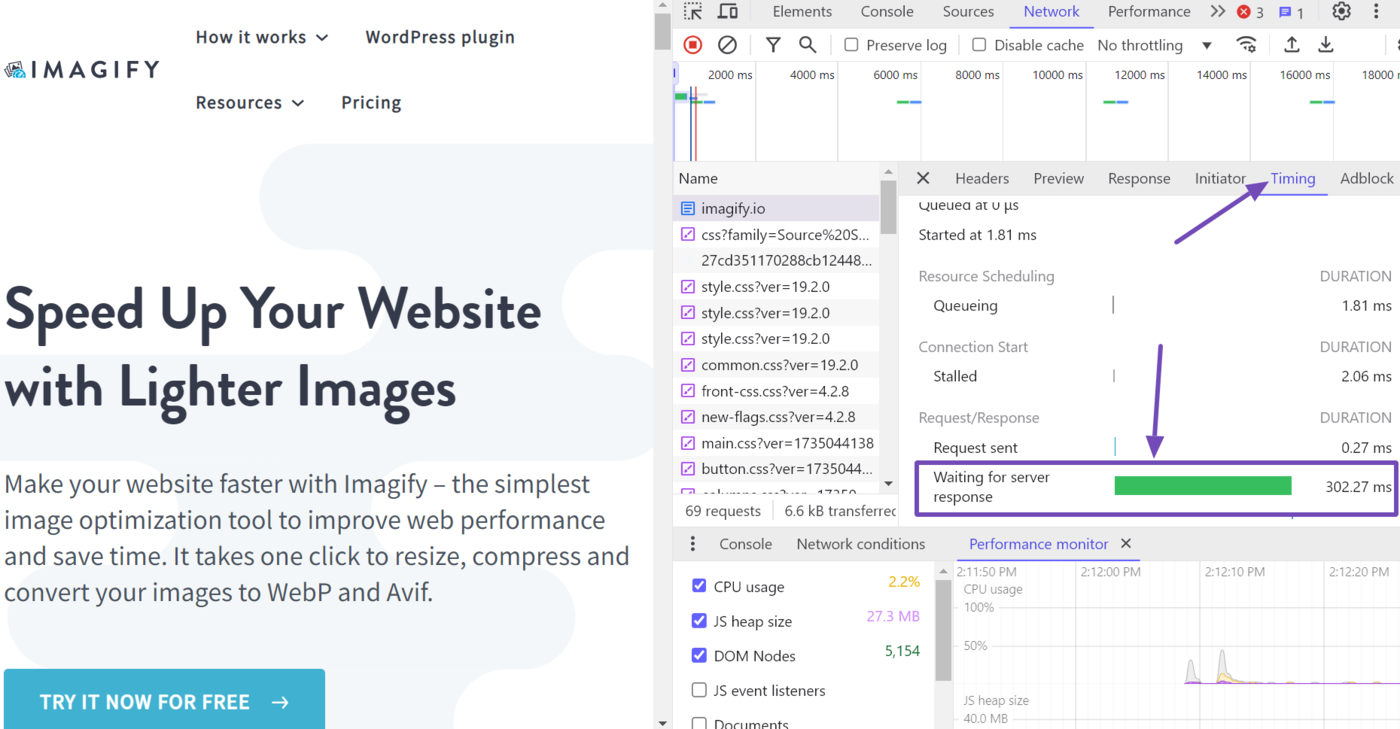Stop recording the network log
The height and width of the screenshot is (729, 1400).
point(693,45)
